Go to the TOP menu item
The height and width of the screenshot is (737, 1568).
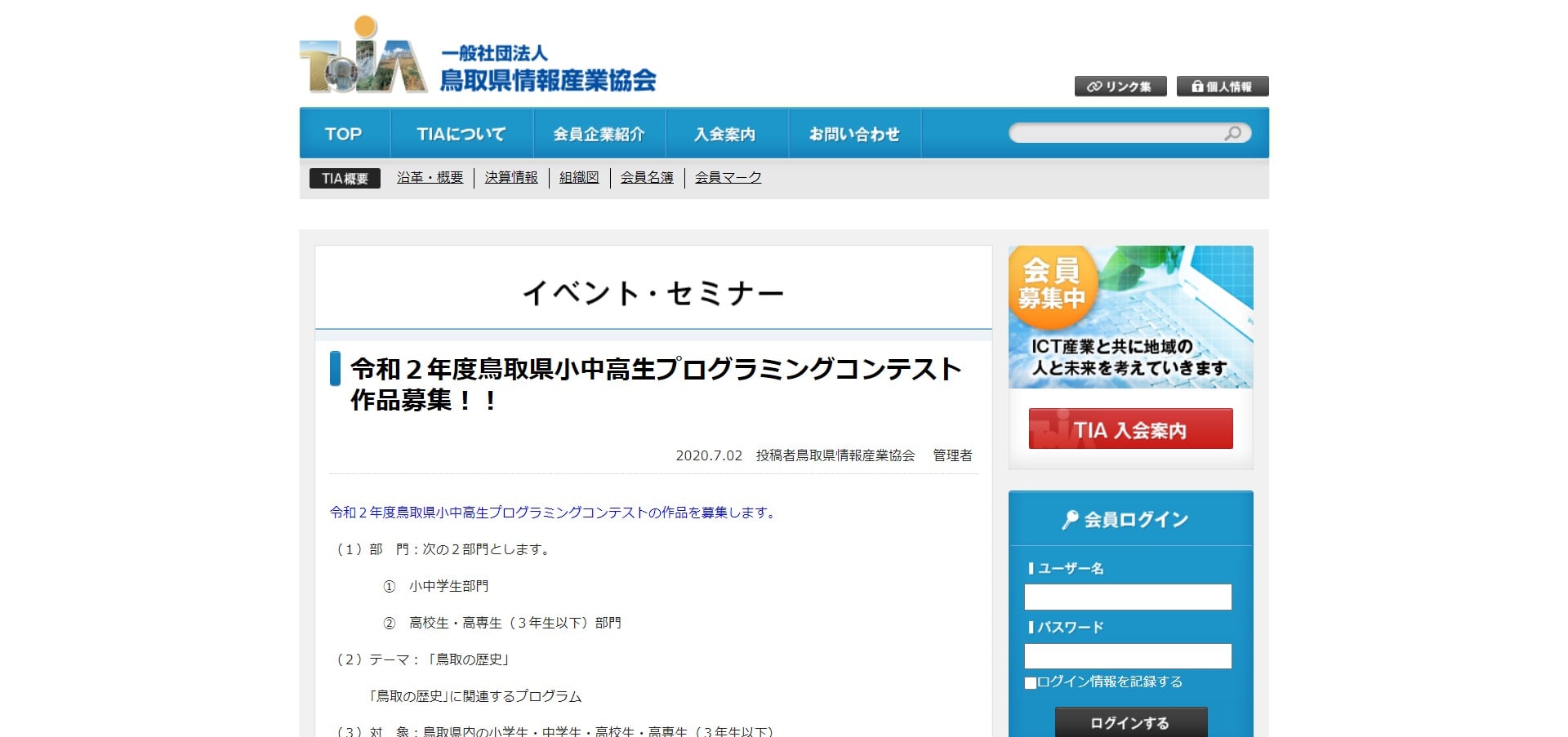tap(344, 134)
